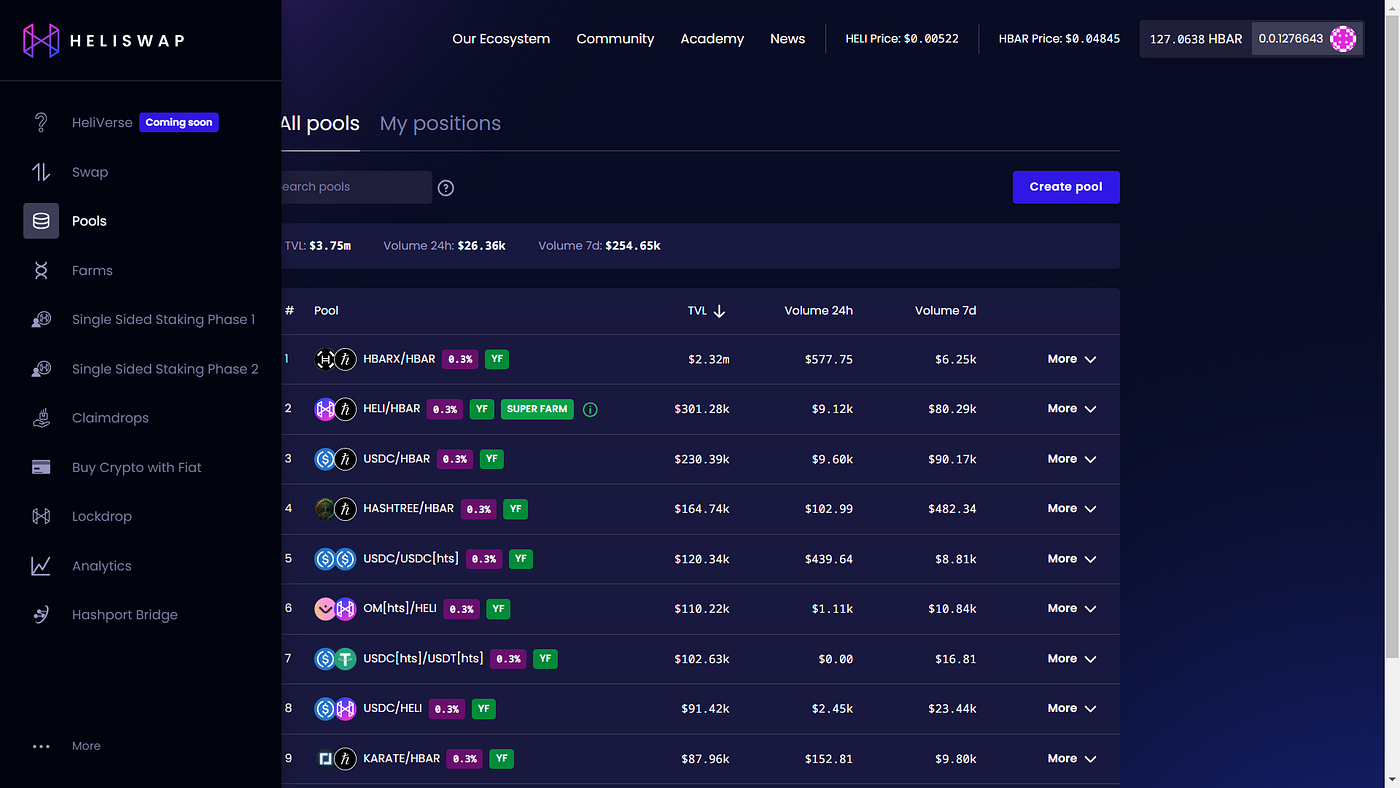1400x788 pixels.
Task: Open the News menu item
Action: [787, 39]
